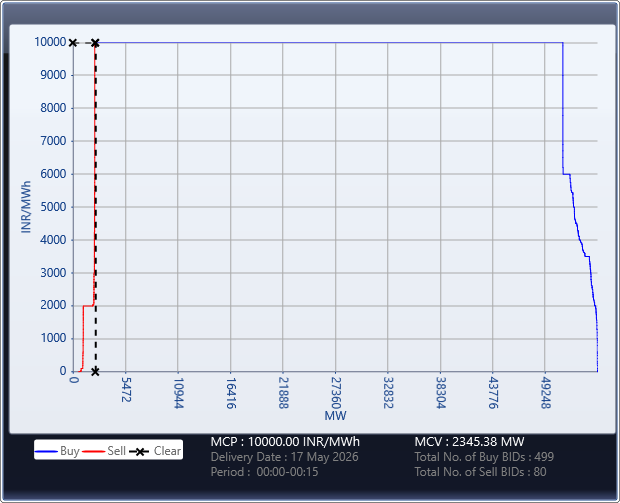Click the Period : 00:00-00:15 text

(264, 472)
